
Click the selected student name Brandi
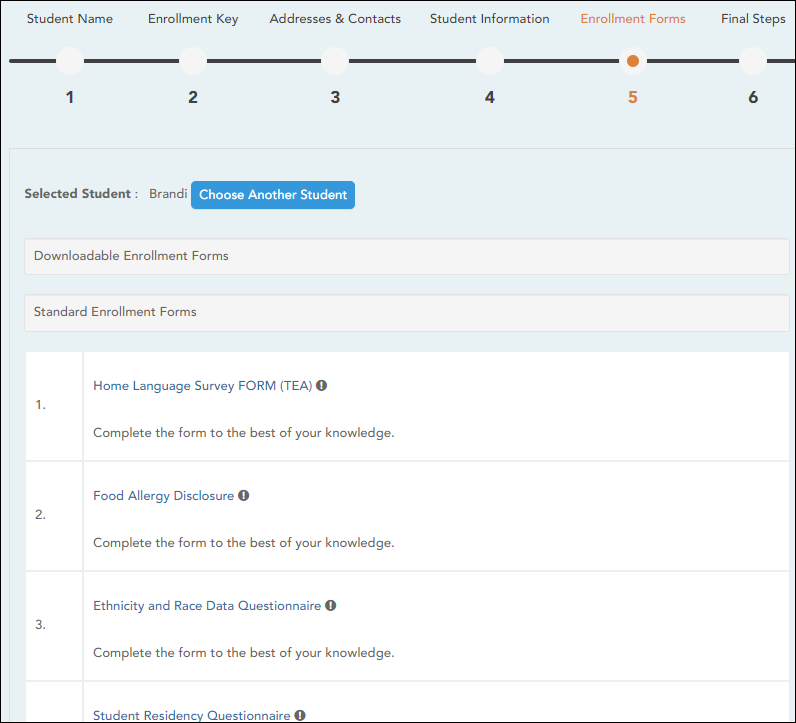(168, 194)
